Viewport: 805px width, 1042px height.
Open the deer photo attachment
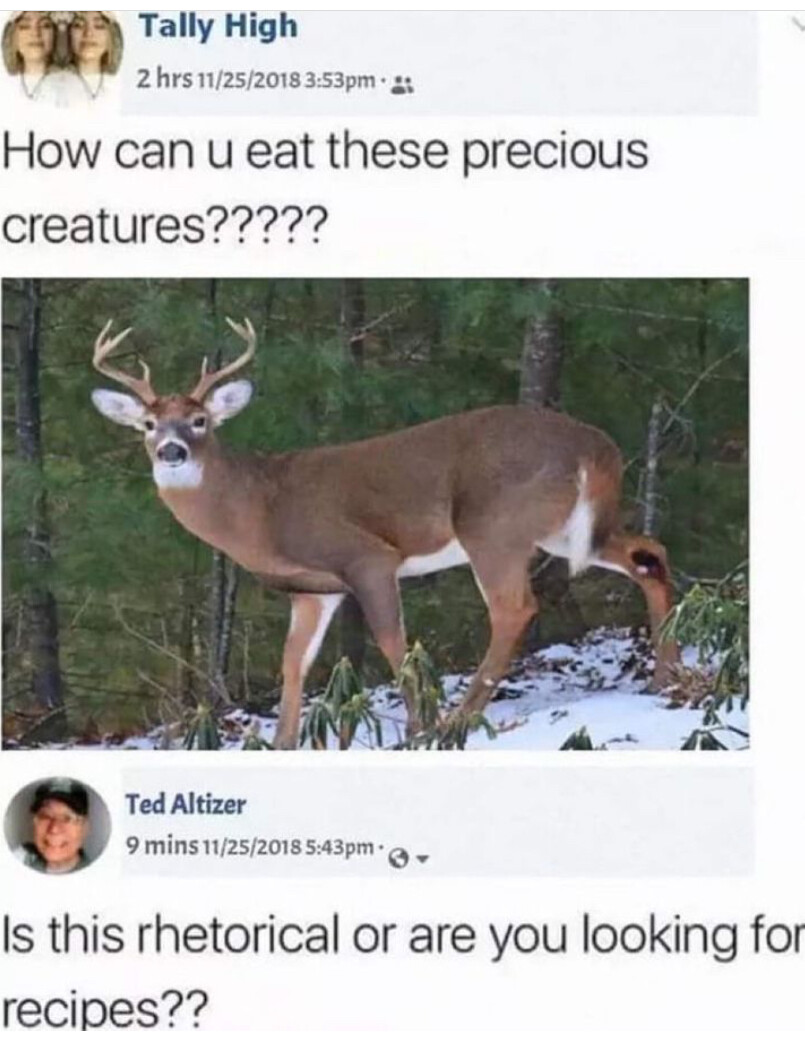click(x=375, y=514)
